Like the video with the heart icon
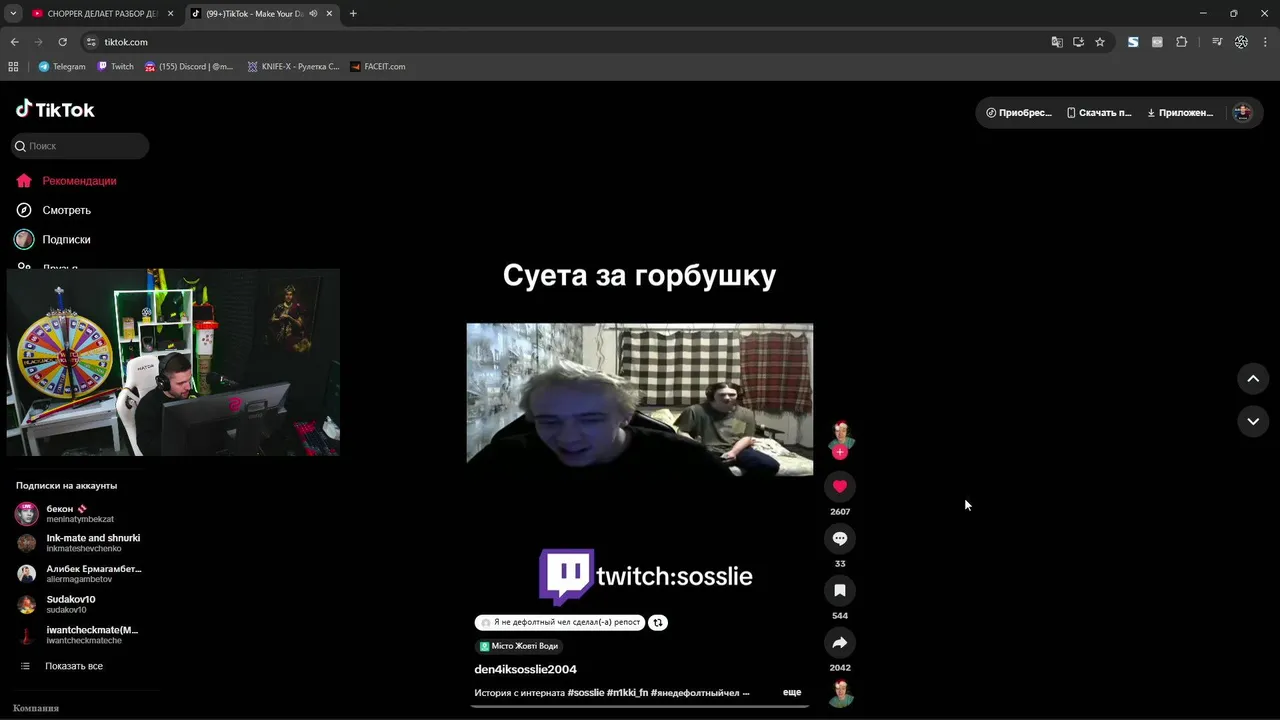1280x720 pixels. click(840, 486)
